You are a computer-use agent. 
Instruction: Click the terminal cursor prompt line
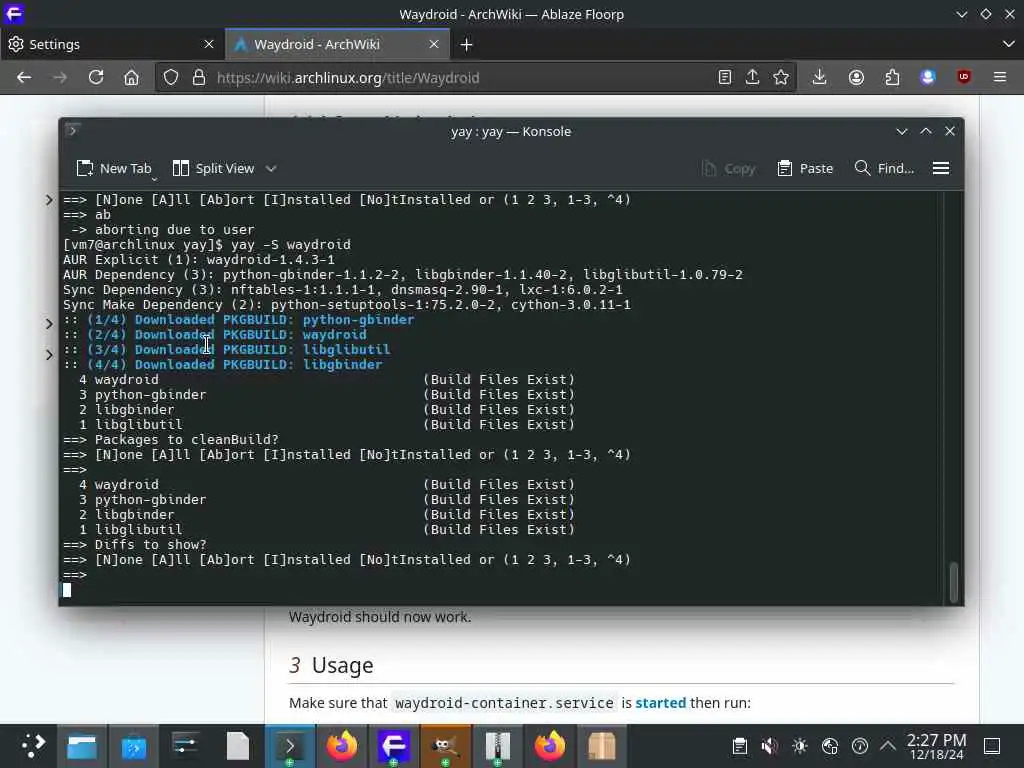tap(67, 590)
